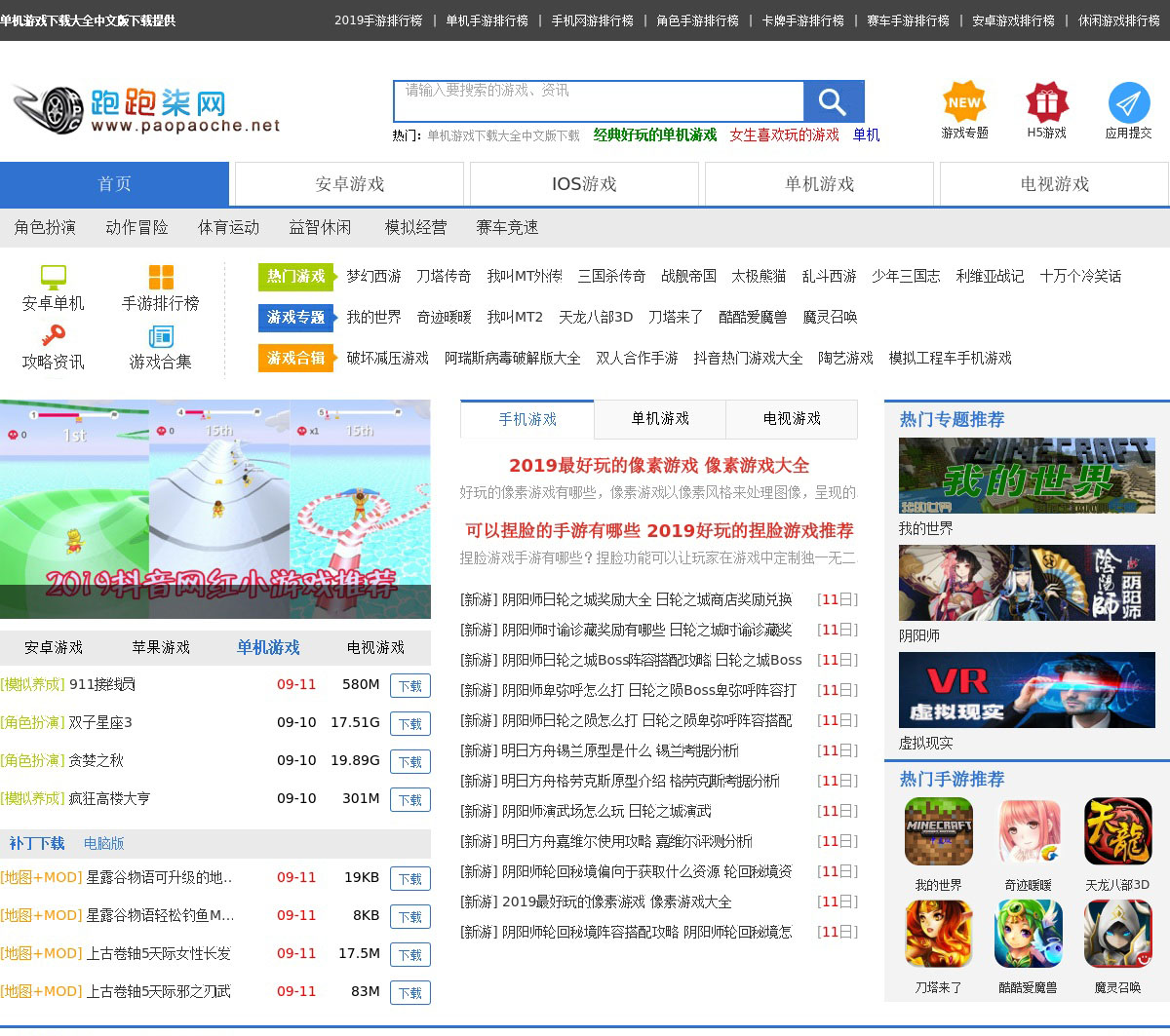Open the NEW 游戏专题 icon
Viewport: 1170px width, 1036px height.
point(963,101)
